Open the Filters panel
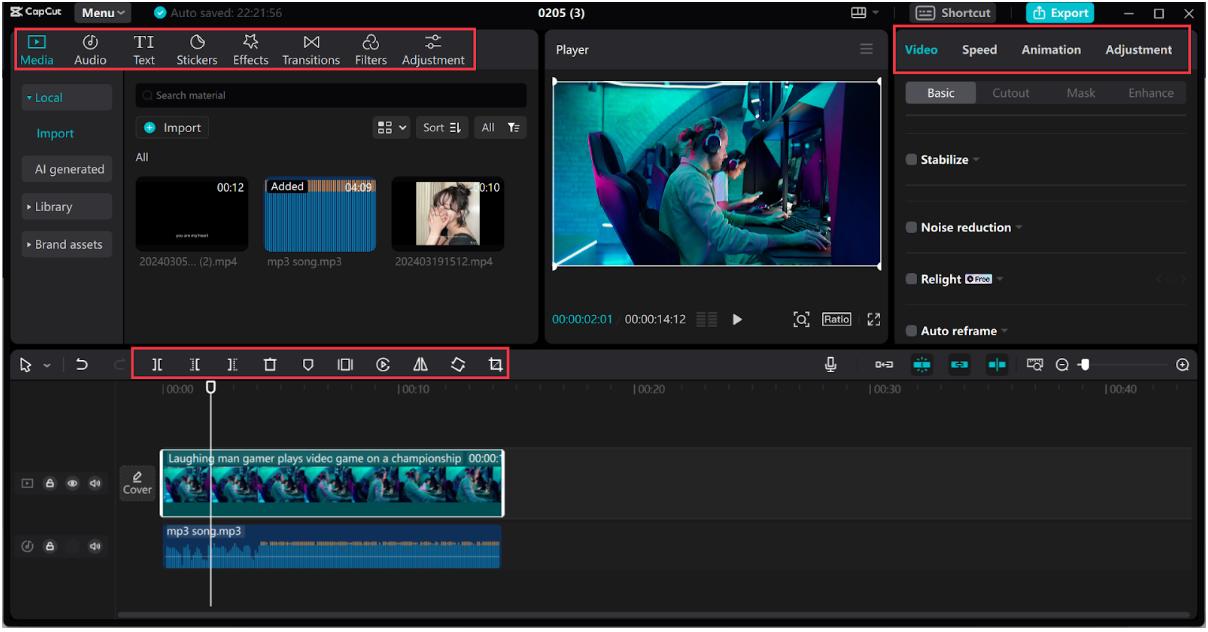 click(x=371, y=50)
